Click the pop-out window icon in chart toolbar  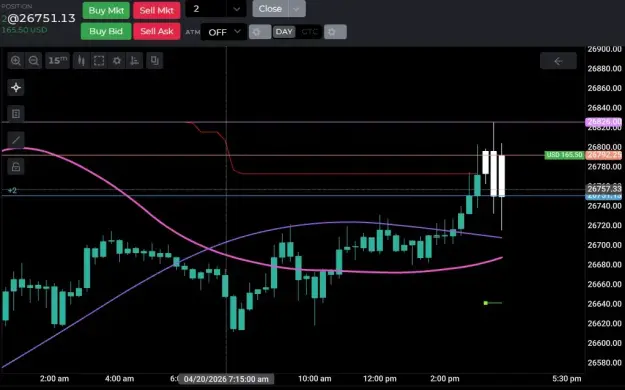coord(155,61)
